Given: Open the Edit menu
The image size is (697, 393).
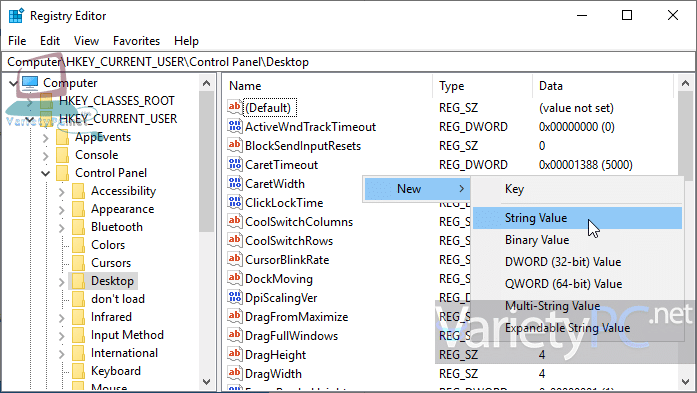Looking at the screenshot, I should point(50,41).
